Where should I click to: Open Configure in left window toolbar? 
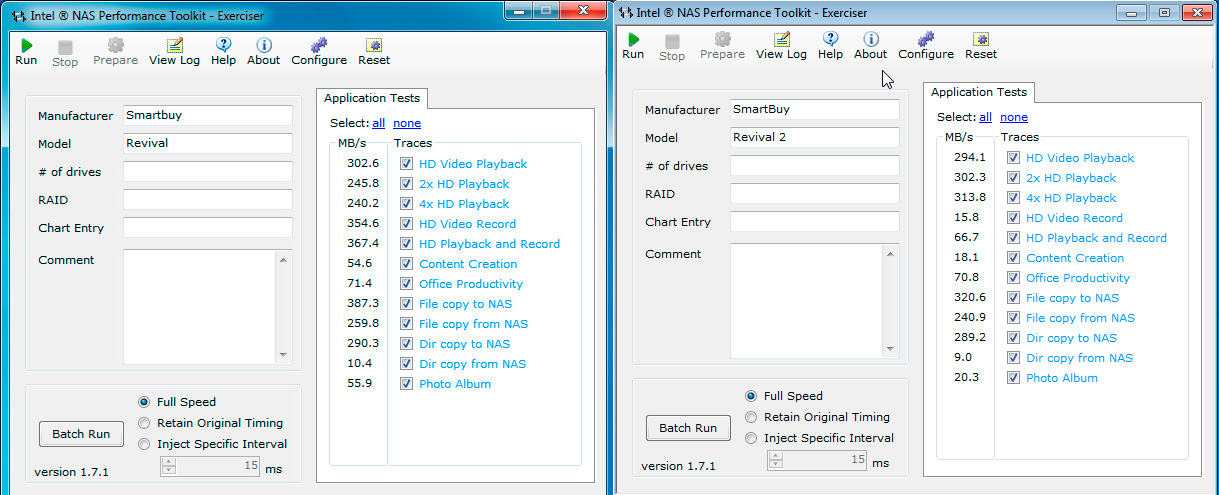click(319, 52)
